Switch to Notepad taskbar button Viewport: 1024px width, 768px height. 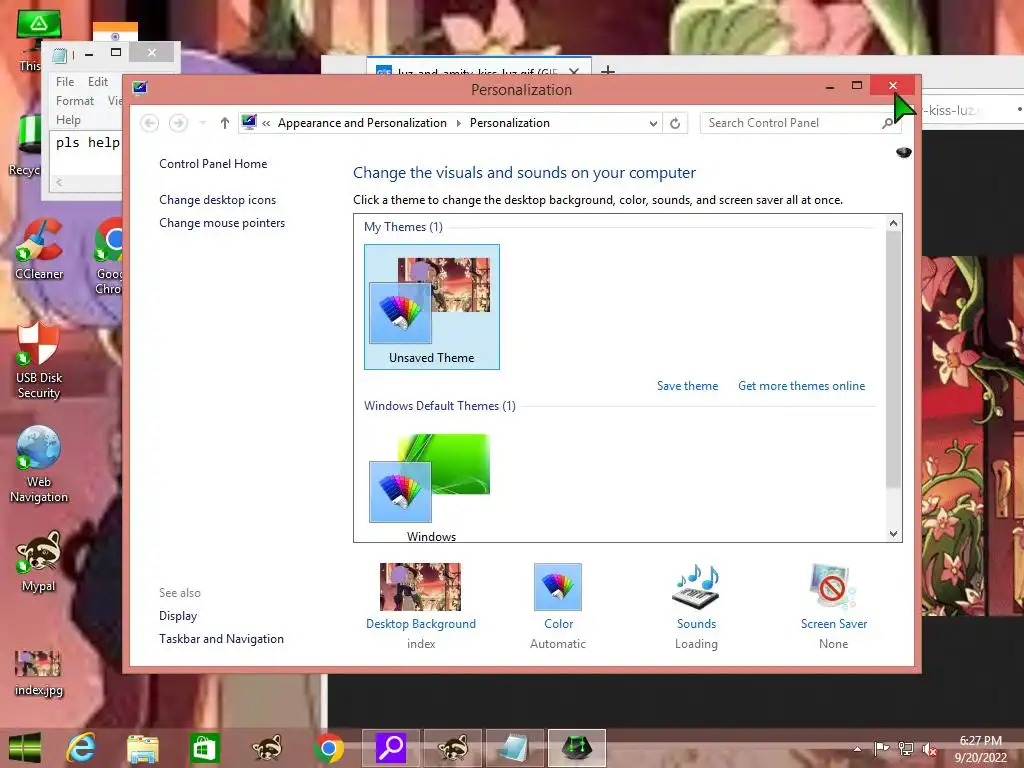pyautogui.click(x=515, y=748)
